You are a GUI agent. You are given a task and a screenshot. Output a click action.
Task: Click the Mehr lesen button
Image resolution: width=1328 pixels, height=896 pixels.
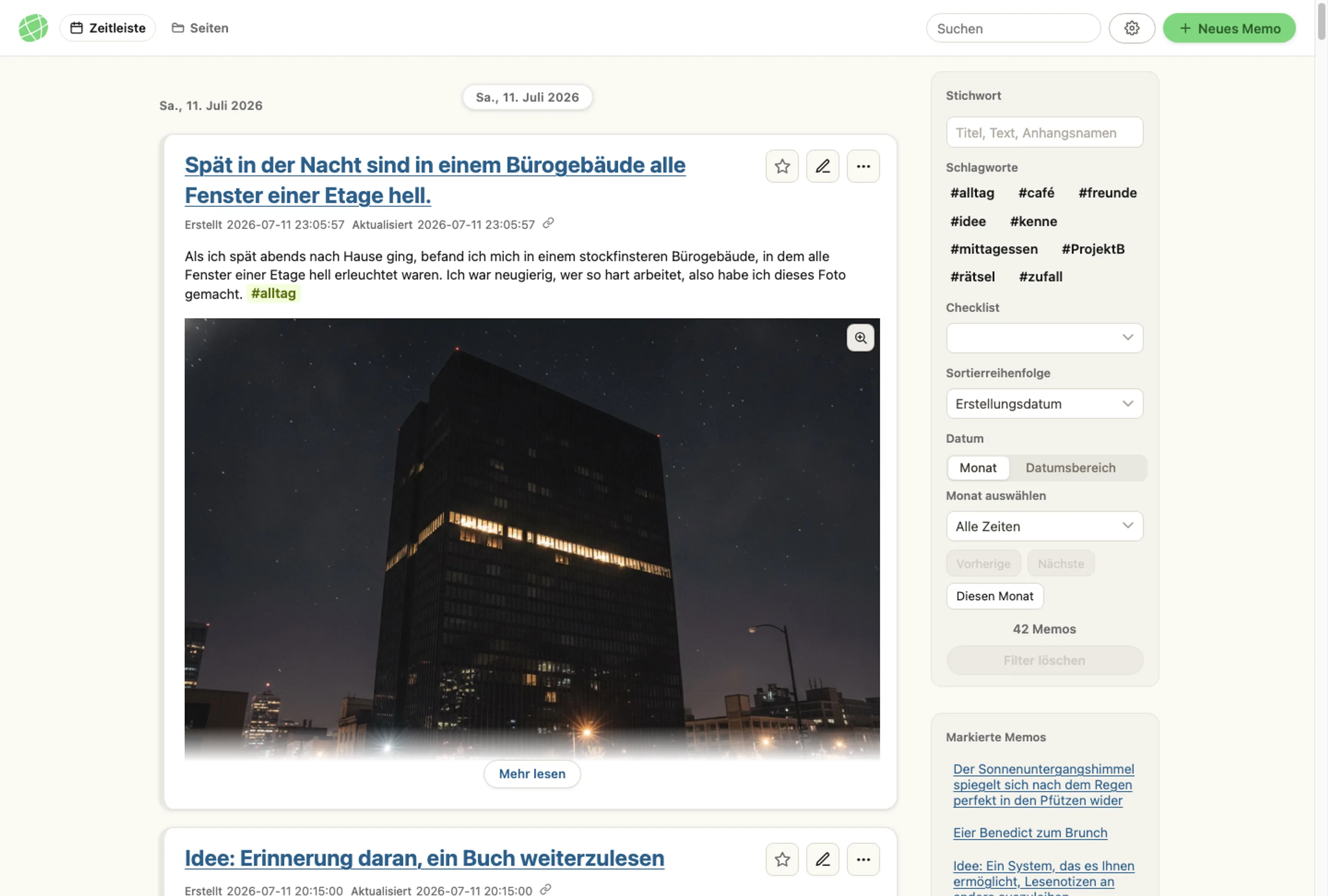532,774
